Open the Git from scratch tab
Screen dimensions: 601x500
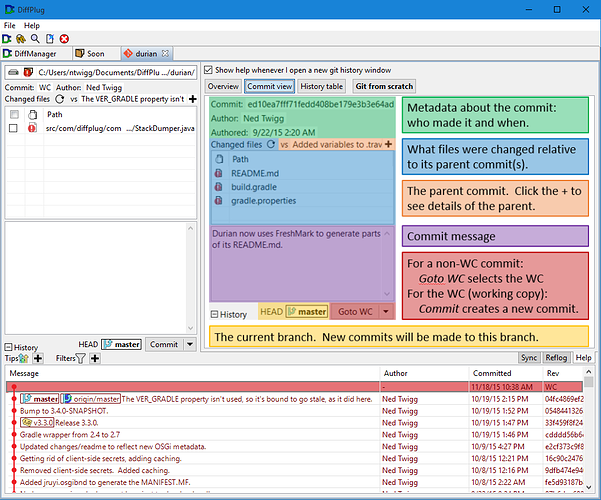384,86
